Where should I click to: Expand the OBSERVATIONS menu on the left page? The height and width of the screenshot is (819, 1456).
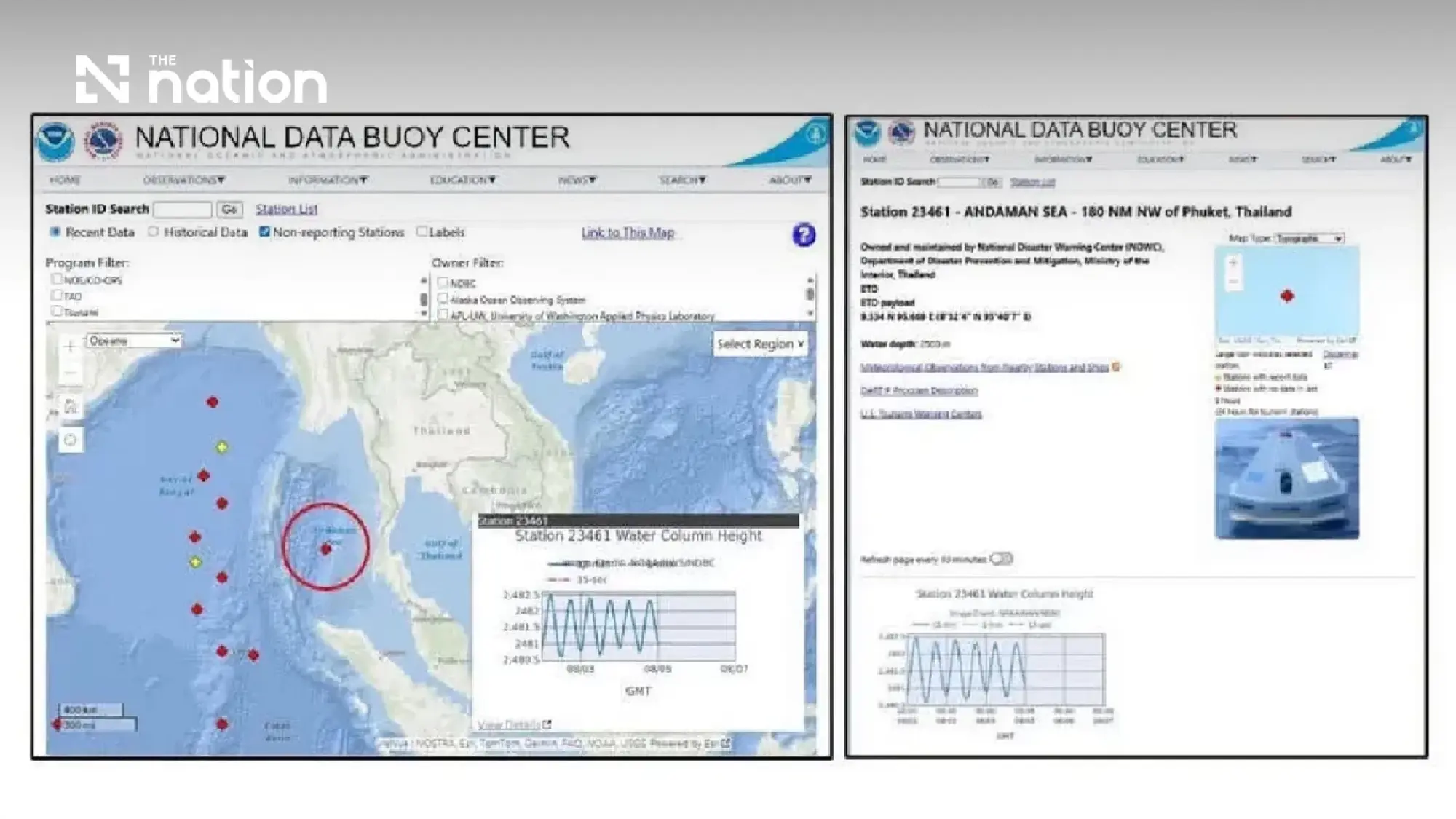(x=184, y=180)
